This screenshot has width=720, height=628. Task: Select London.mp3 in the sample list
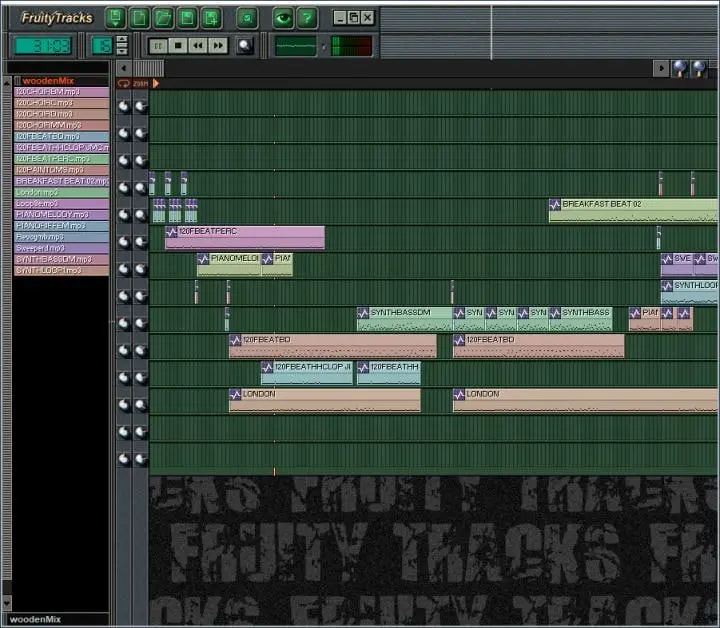pos(62,192)
